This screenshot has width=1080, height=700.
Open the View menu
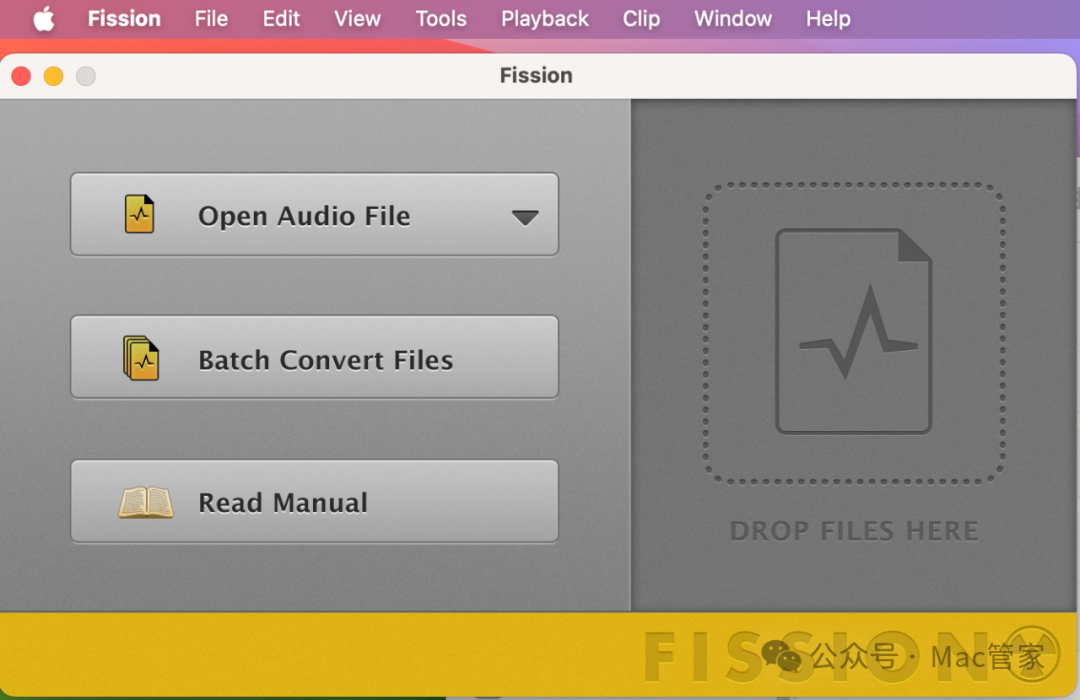(357, 19)
